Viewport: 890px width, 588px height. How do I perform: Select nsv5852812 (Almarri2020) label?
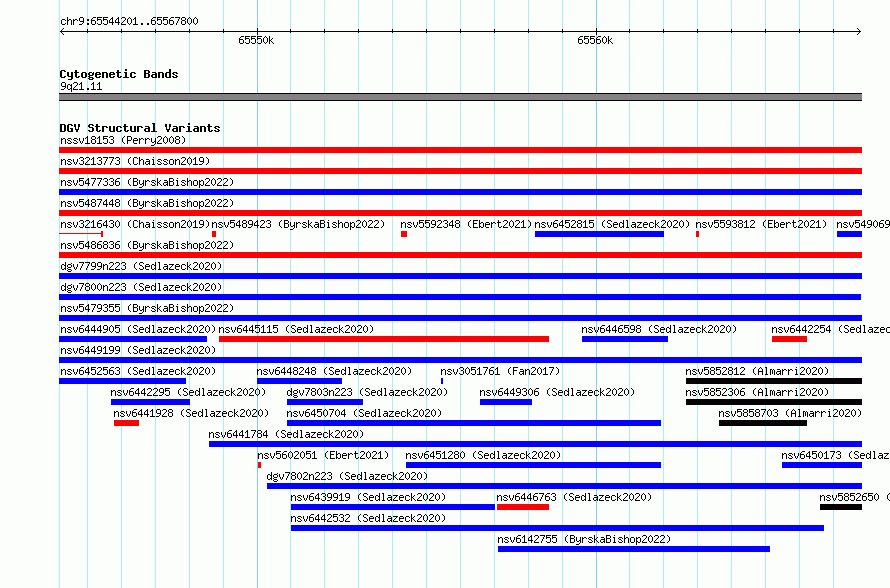pos(757,371)
